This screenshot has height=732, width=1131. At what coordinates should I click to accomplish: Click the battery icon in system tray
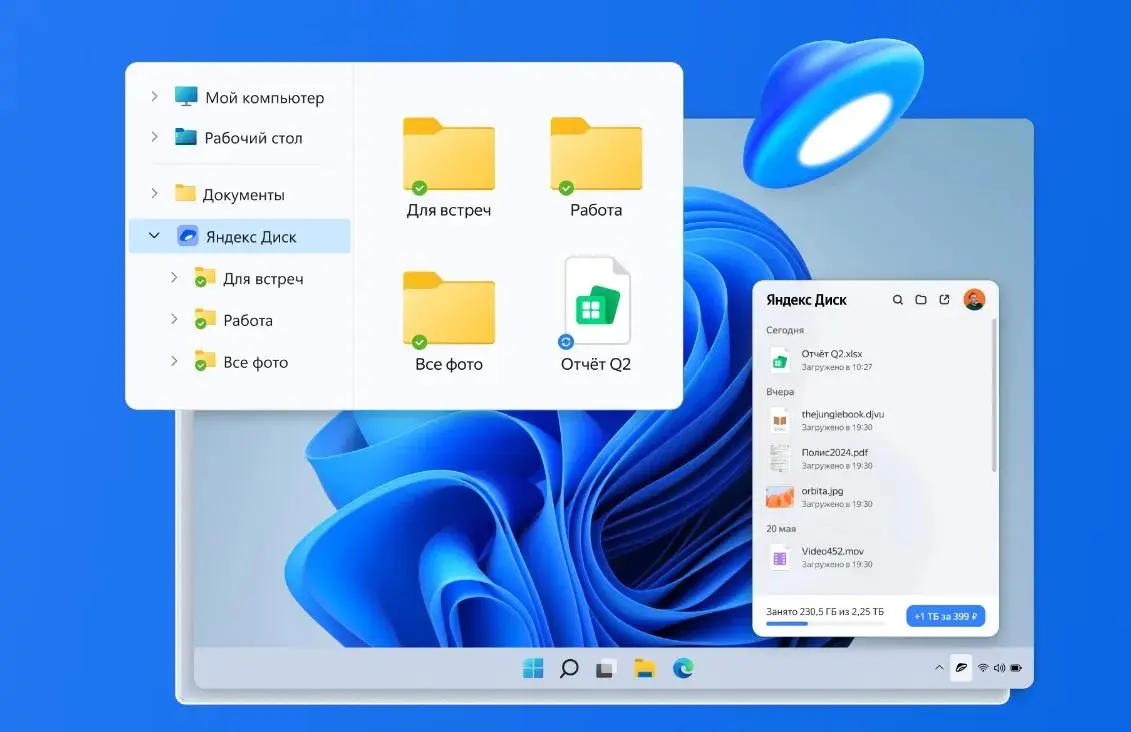(1016, 668)
